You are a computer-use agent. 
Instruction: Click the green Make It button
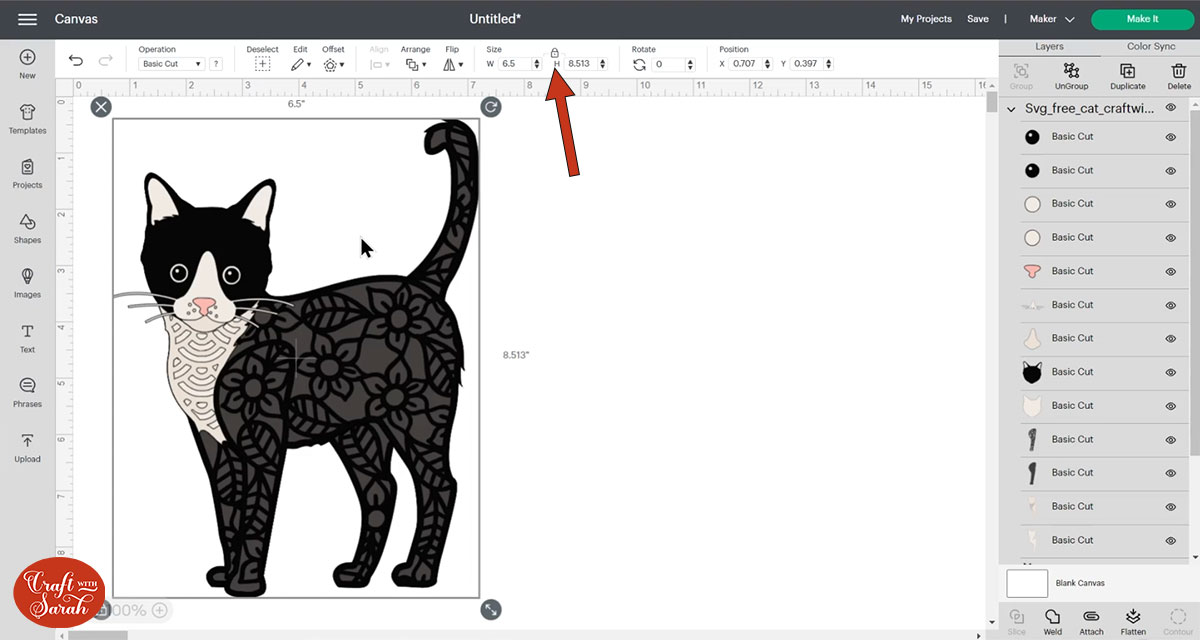[x=1142, y=19]
